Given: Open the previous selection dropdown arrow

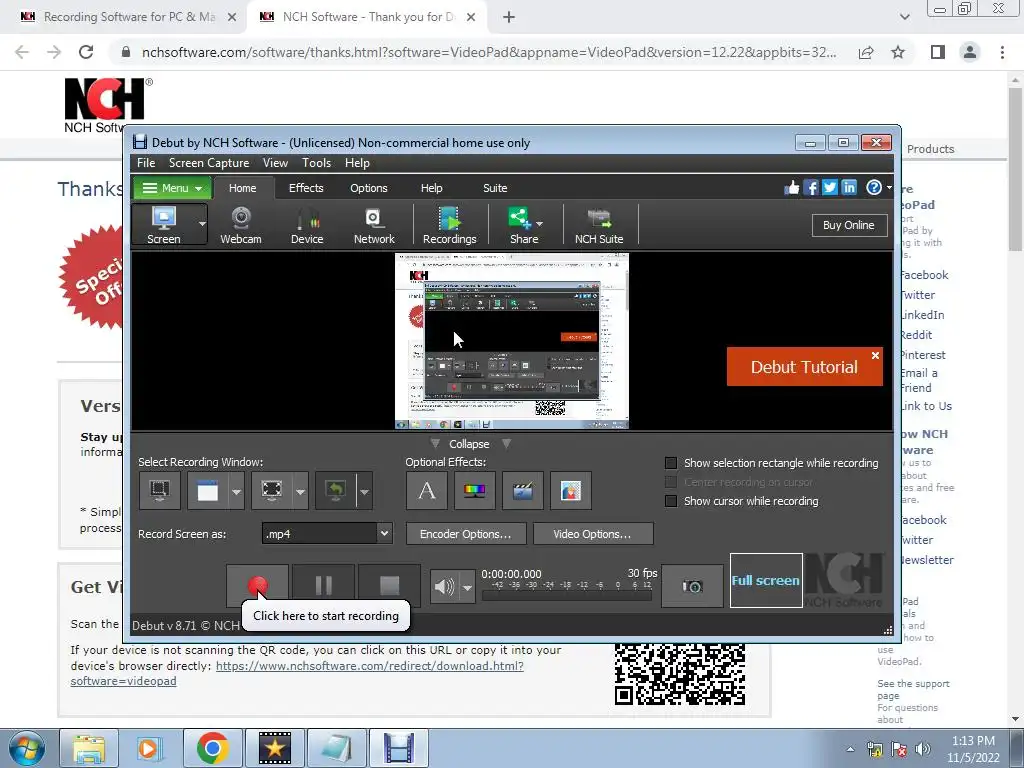Looking at the screenshot, I should [364, 491].
